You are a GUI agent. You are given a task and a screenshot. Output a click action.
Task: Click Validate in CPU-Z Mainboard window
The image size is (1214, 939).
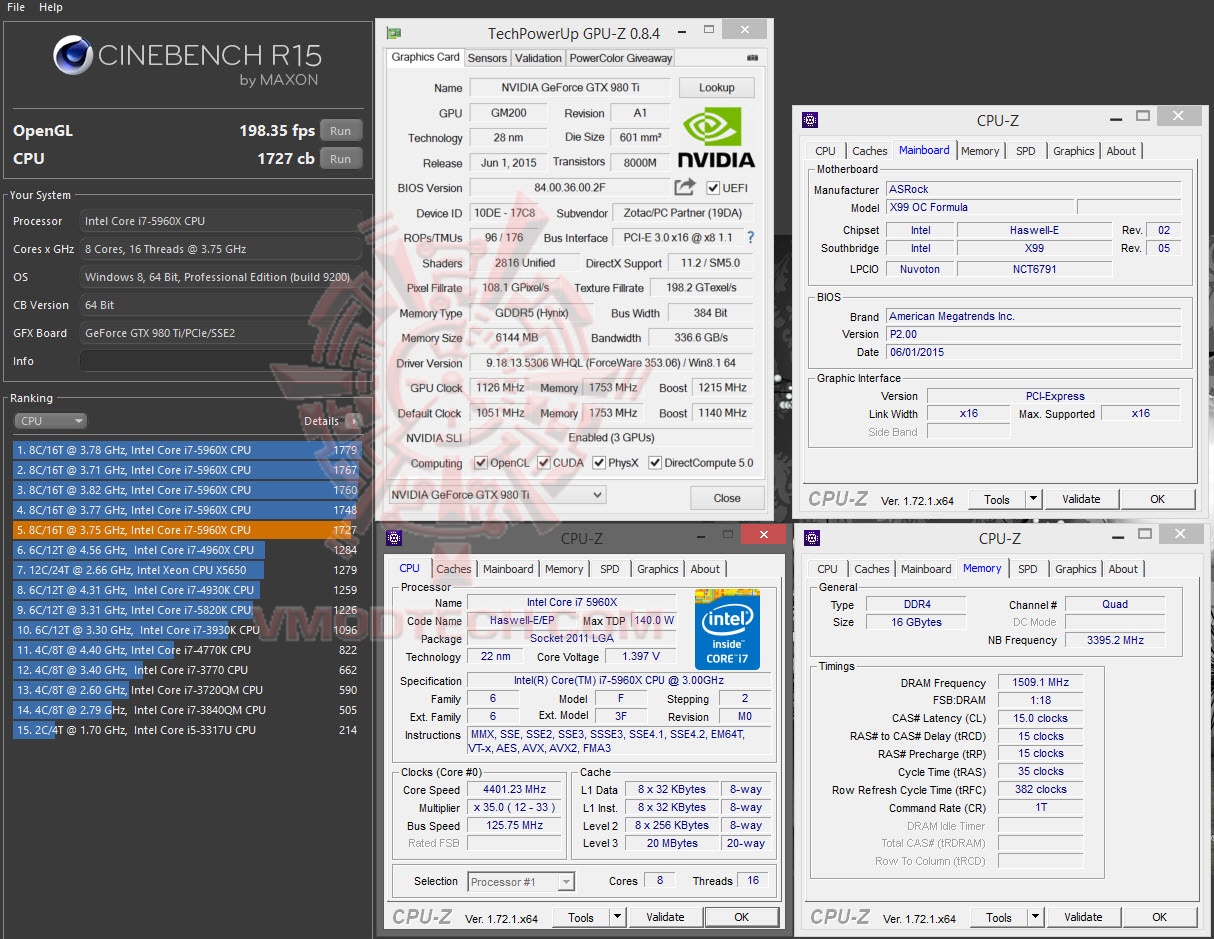click(x=1081, y=499)
